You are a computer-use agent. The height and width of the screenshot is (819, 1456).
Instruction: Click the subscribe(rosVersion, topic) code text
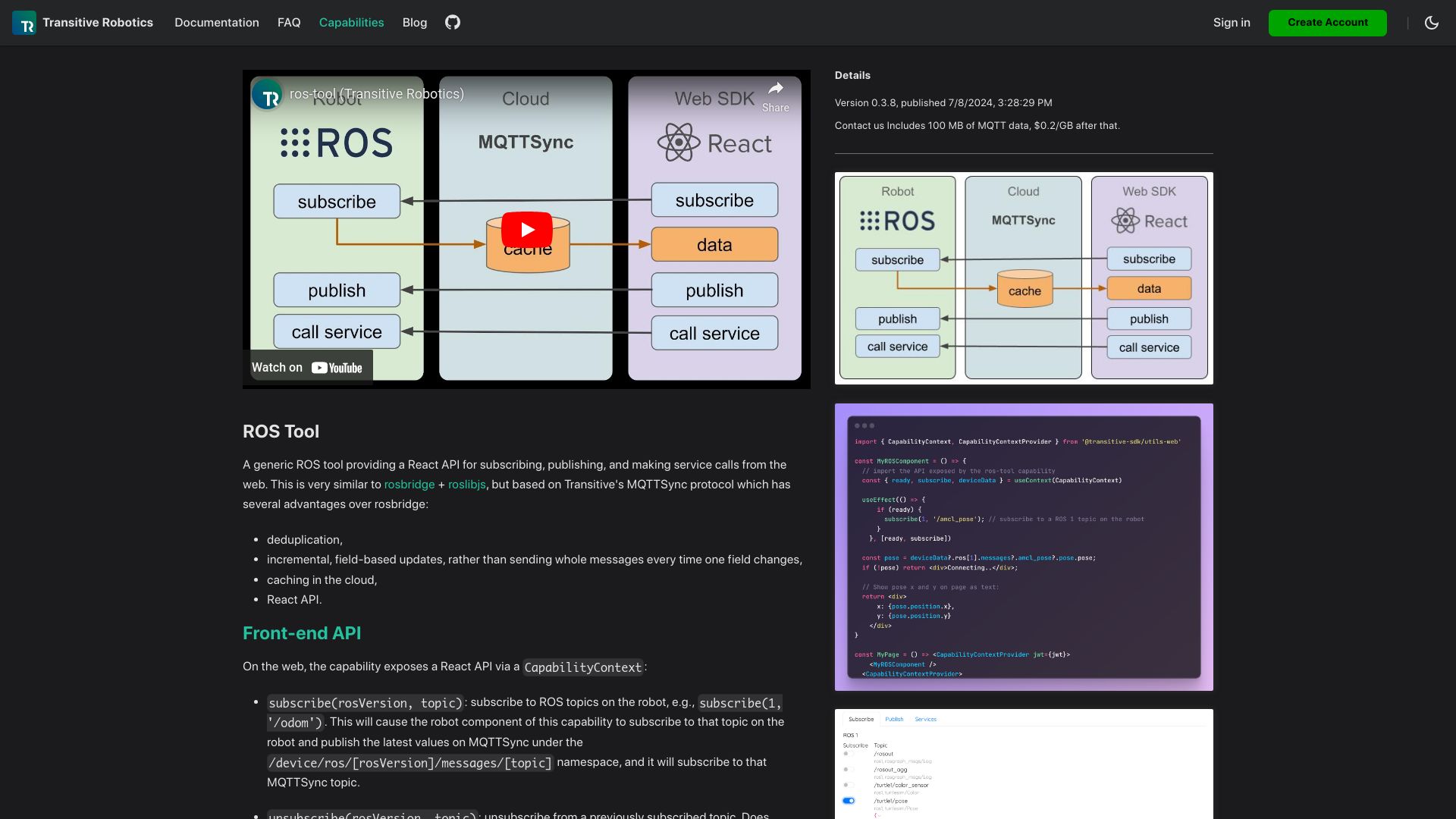(x=366, y=703)
